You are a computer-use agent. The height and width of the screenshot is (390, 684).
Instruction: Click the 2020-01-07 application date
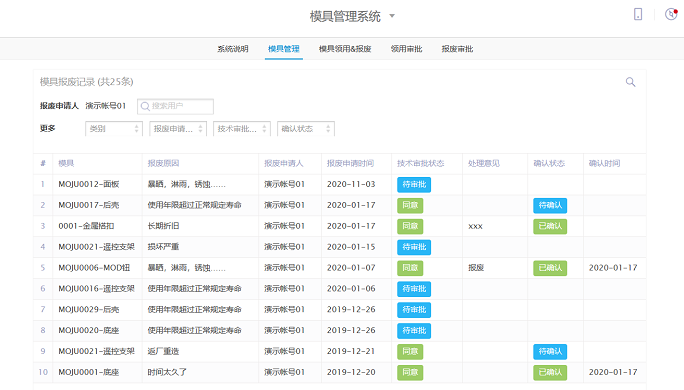(351, 268)
